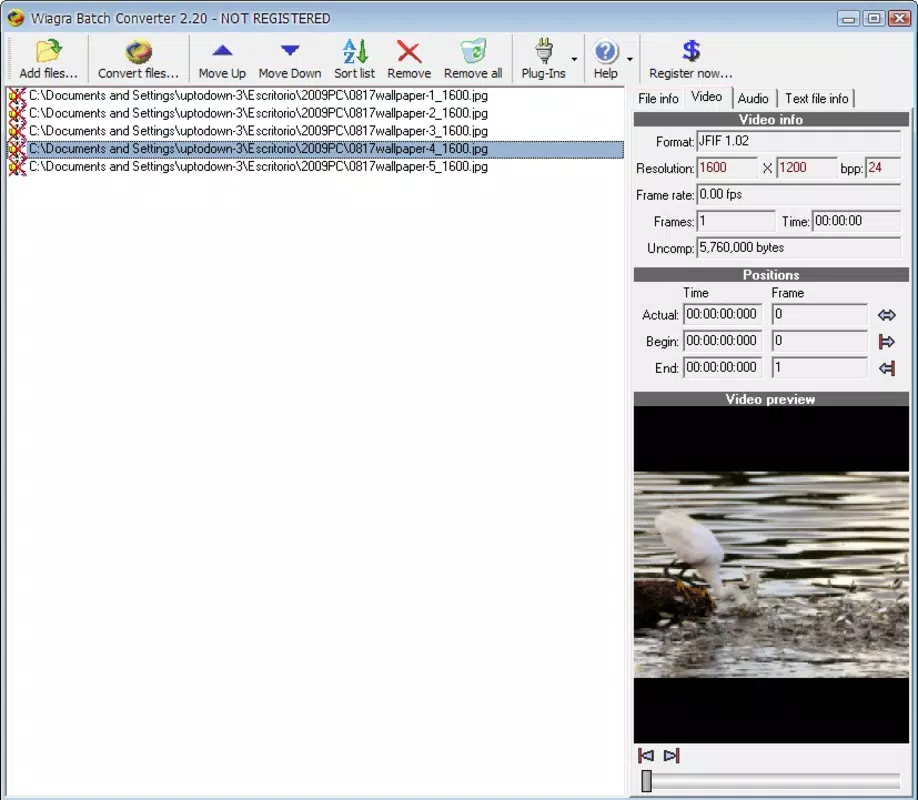This screenshot has height=800, width=918.
Task: Click the End frame field showing 1
Action: tap(819, 368)
